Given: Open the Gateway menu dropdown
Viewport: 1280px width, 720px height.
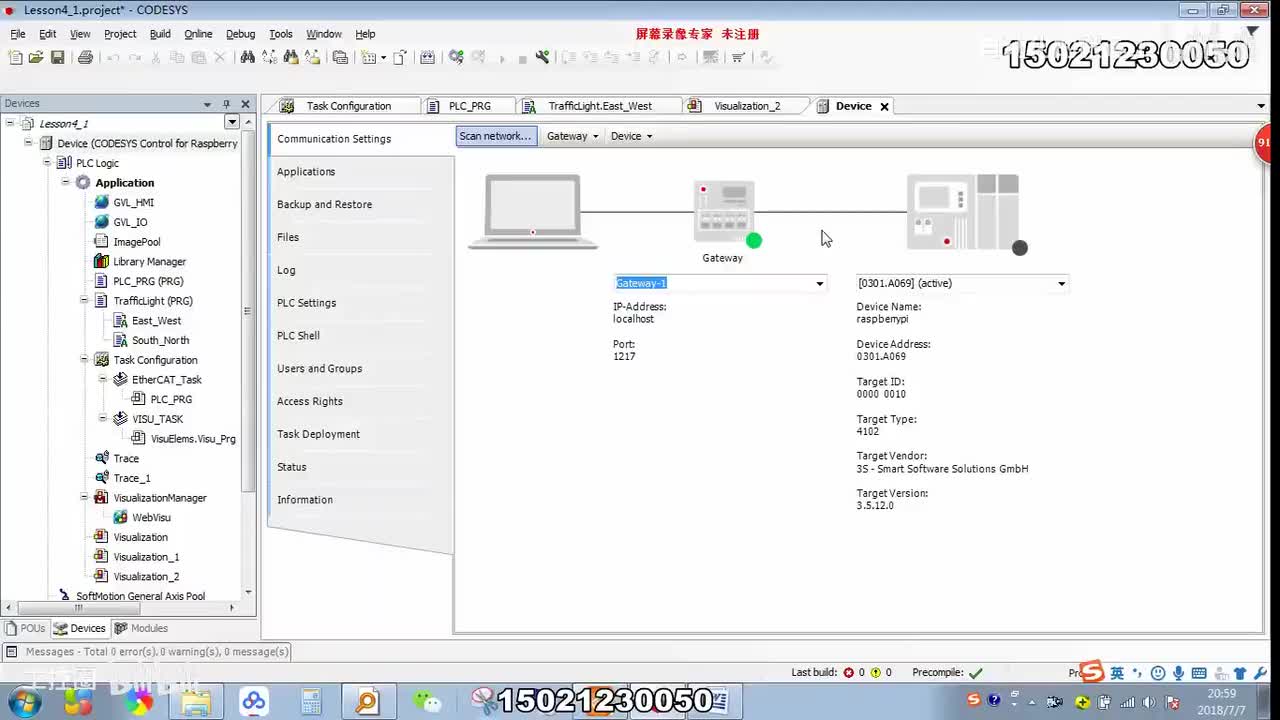Looking at the screenshot, I should [x=572, y=136].
